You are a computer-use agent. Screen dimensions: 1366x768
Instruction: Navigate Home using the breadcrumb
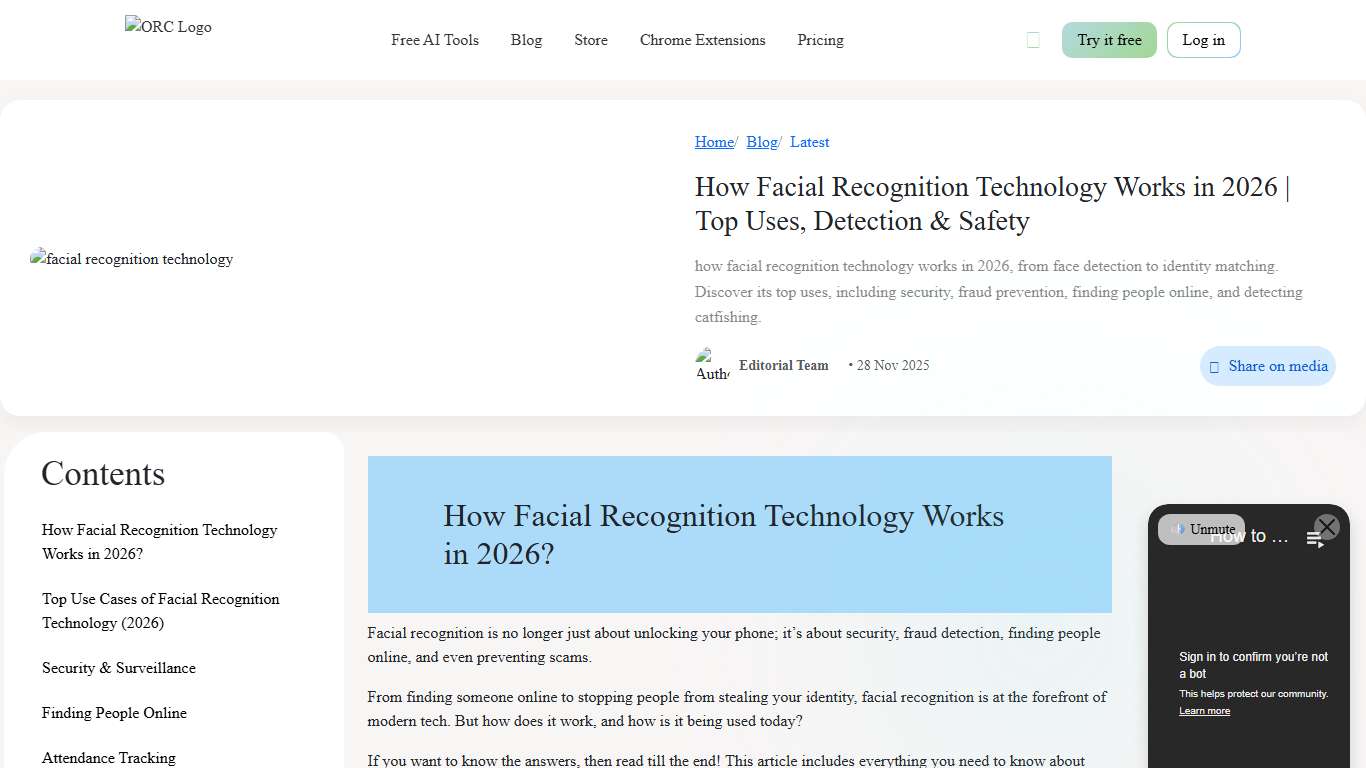(x=713, y=142)
